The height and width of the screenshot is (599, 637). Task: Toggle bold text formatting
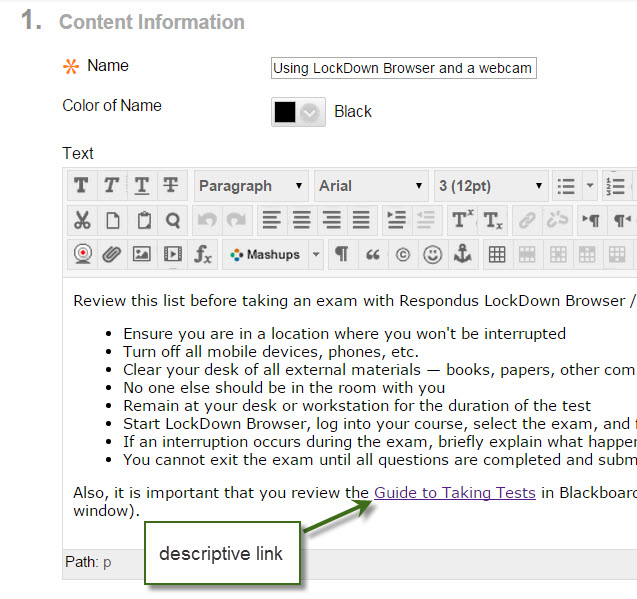click(x=82, y=186)
